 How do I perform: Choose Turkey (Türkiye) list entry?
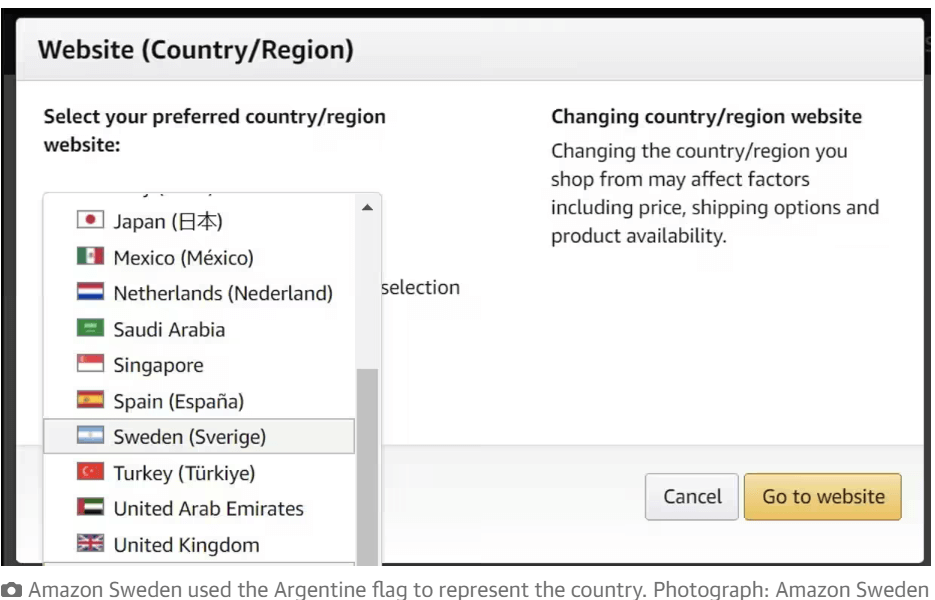point(184,472)
